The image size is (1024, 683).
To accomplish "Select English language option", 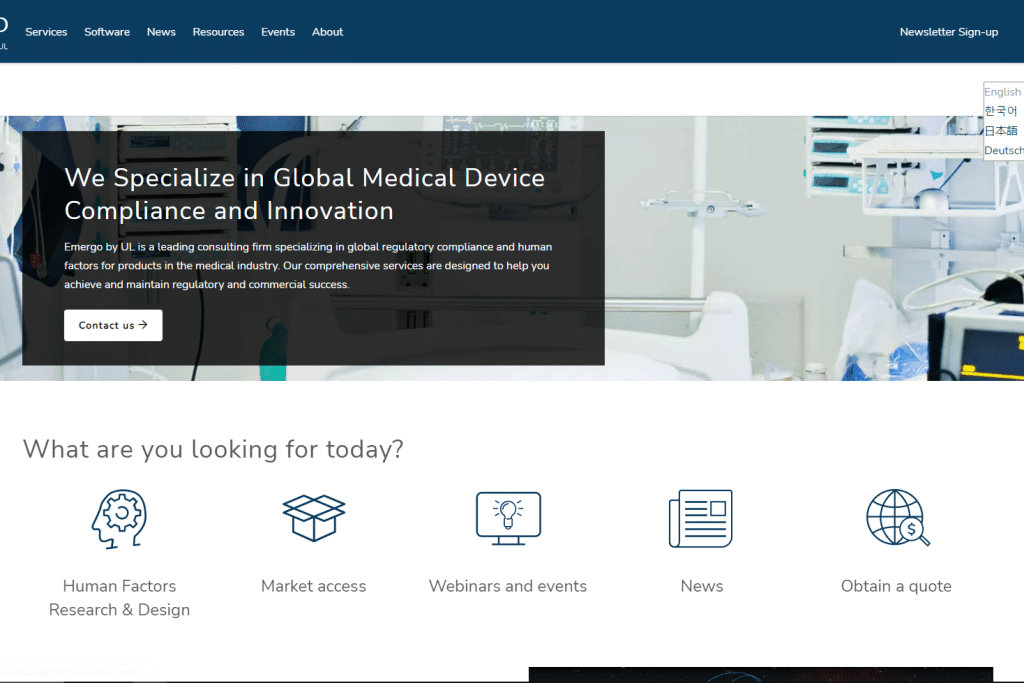I will coord(1002,92).
